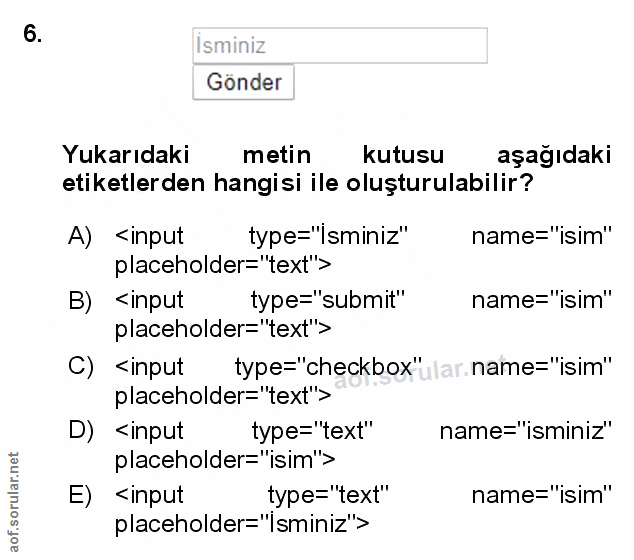Screen dimensions: 634x560
Task: Click name="isim" text in option B
Action: tap(541, 300)
